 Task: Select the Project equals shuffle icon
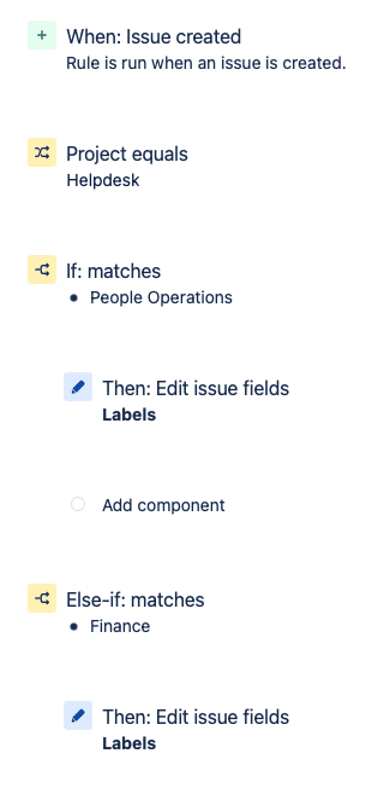pos(42,152)
